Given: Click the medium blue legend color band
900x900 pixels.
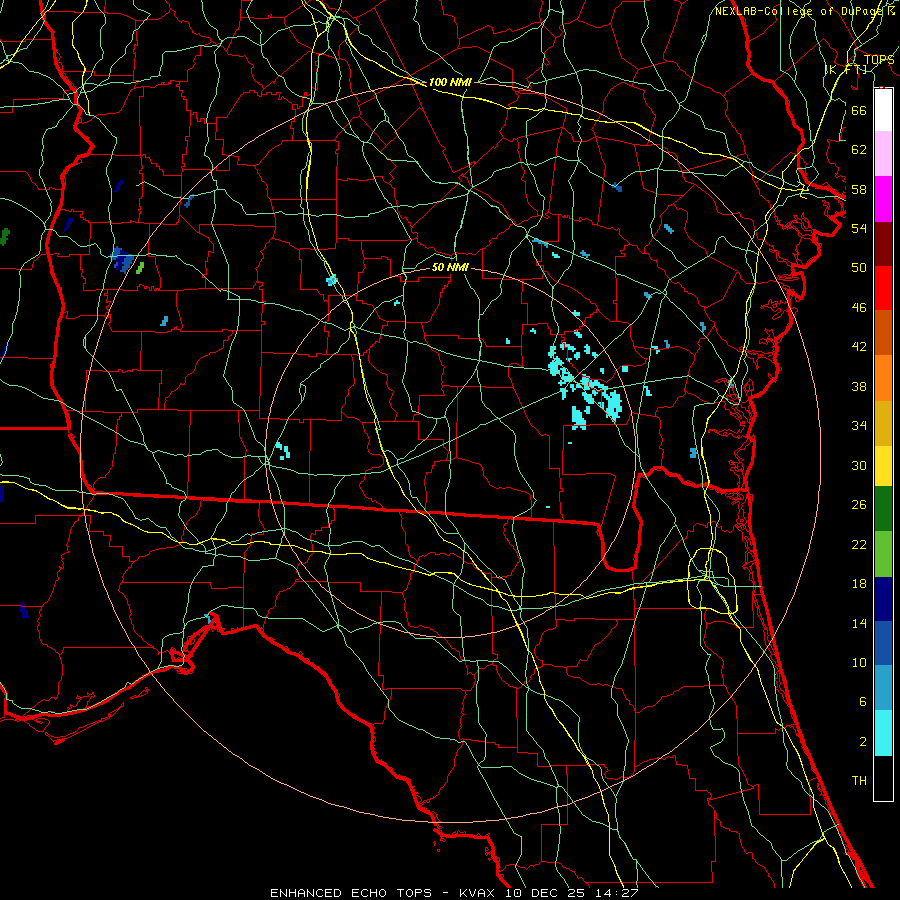Looking at the screenshot, I should (x=883, y=643).
